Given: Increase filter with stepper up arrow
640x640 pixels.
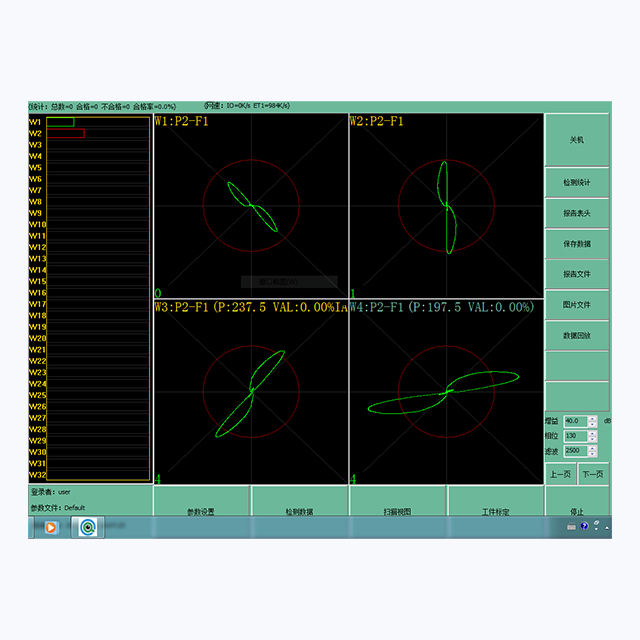Looking at the screenshot, I should pyautogui.click(x=592, y=448).
